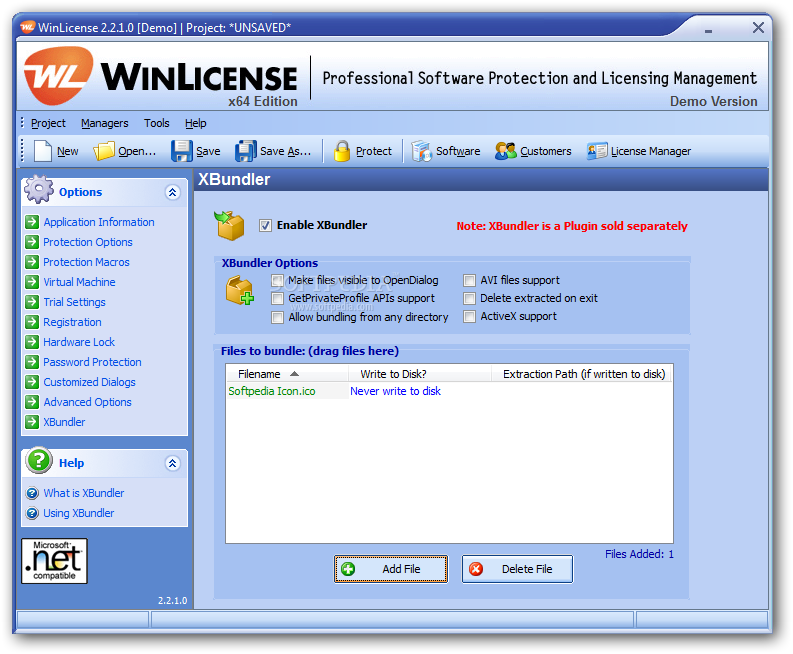Viewport: 793px width, 654px height.
Task: Close the WinLicense window
Action: (x=758, y=27)
